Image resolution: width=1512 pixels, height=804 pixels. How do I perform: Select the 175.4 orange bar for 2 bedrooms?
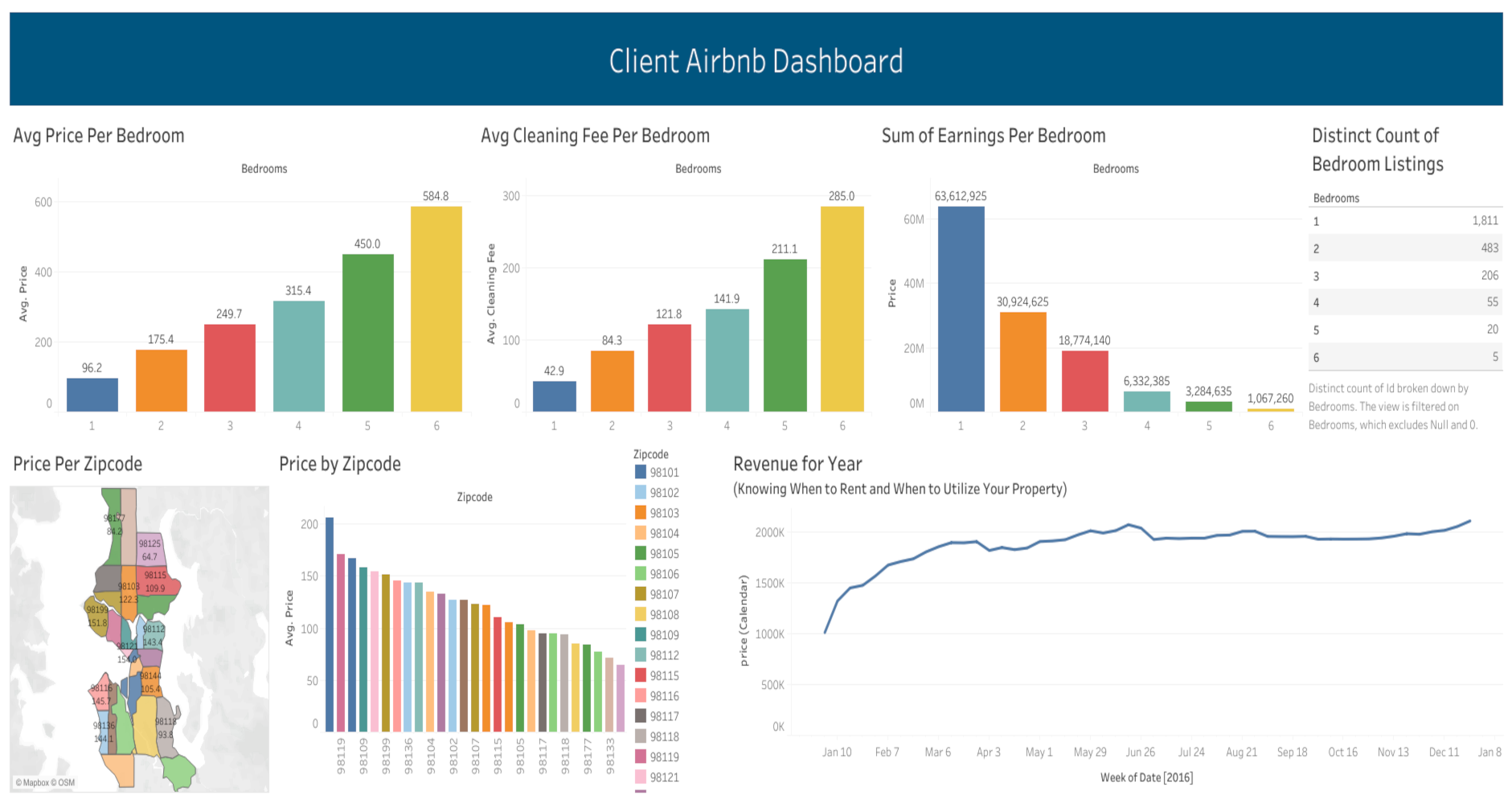pyautogui.click(x=162, y=381)
